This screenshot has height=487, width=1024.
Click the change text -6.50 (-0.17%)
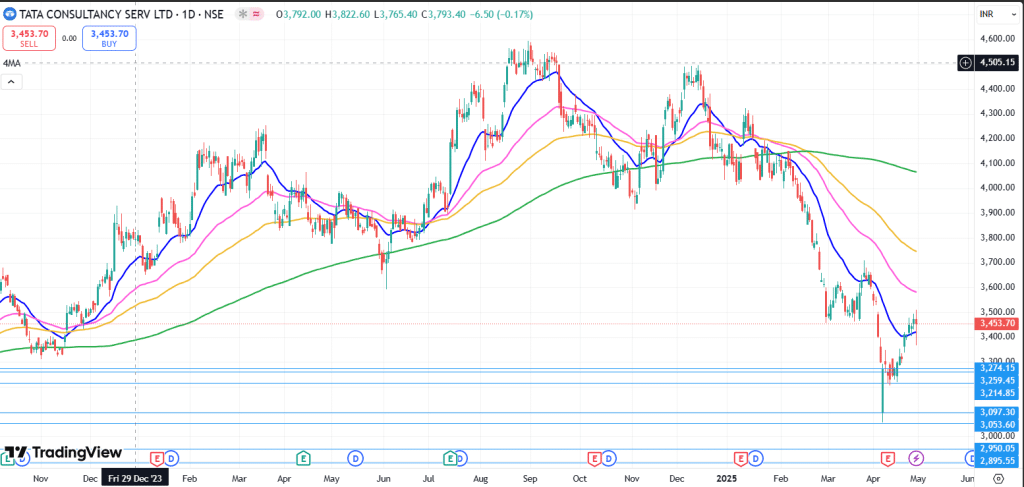[502, 14]
